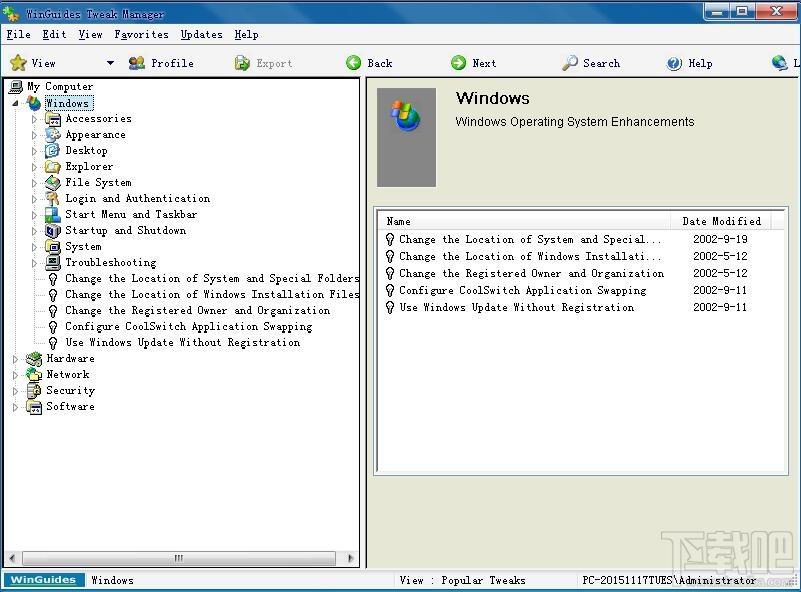
Task: Click the large Windows logo thumbnail
Action: (406, 137)
